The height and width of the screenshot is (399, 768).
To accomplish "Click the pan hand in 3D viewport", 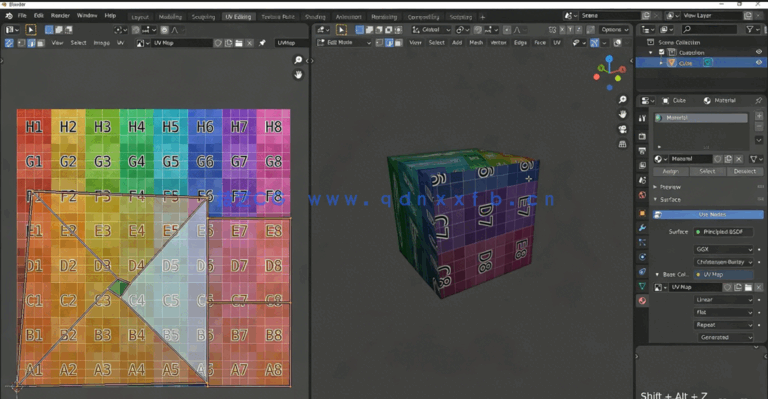I will coord(623,115).
